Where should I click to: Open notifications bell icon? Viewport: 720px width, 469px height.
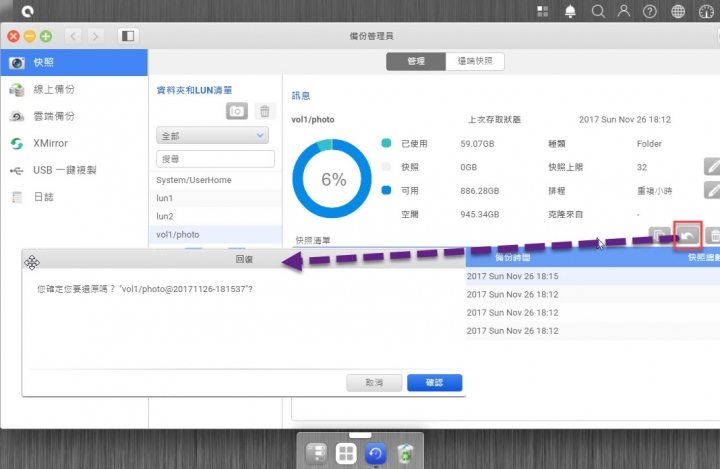[570, 11]
